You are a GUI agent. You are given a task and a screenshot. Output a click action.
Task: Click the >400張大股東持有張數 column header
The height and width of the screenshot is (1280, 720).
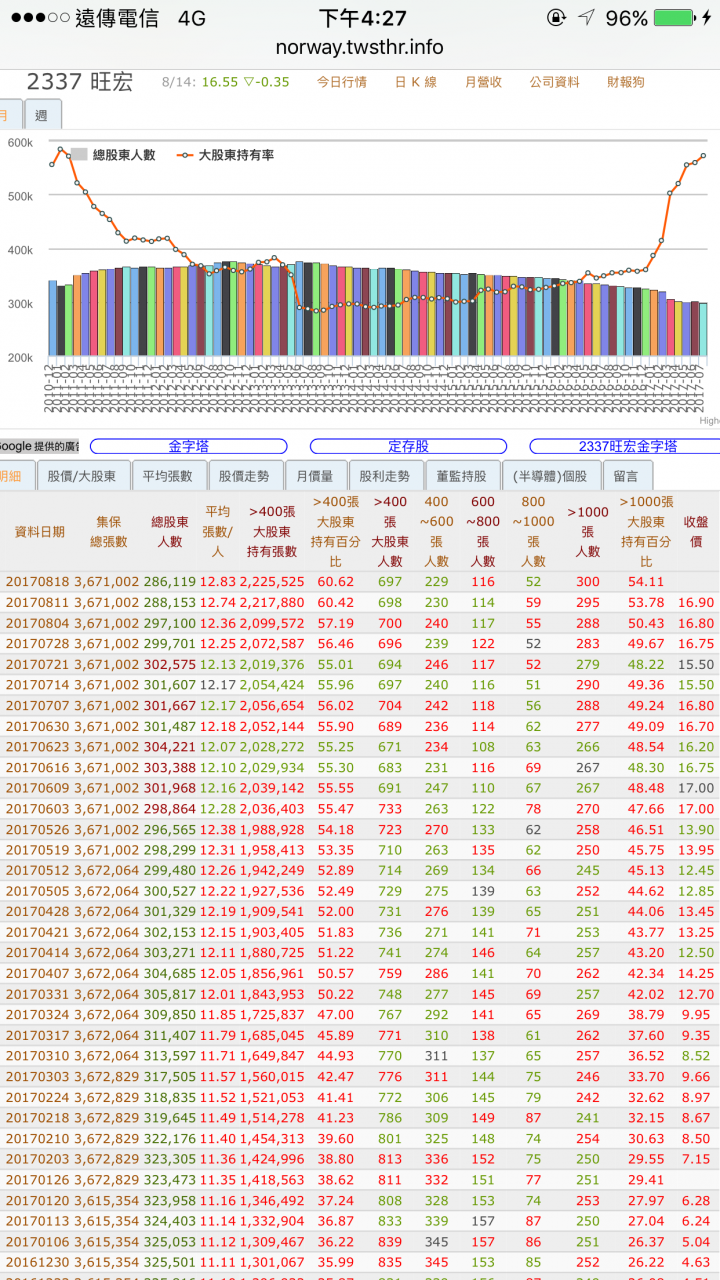(272, 532)
